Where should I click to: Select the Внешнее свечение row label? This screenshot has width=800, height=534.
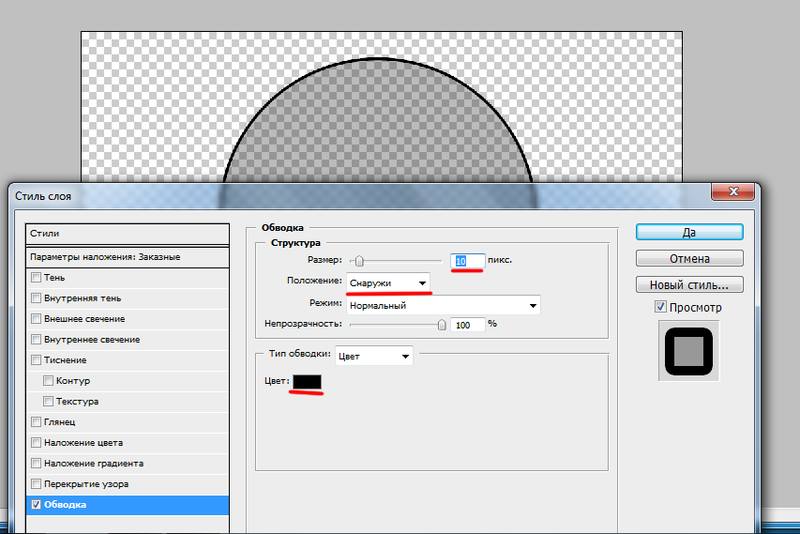[x=85, y=319]
